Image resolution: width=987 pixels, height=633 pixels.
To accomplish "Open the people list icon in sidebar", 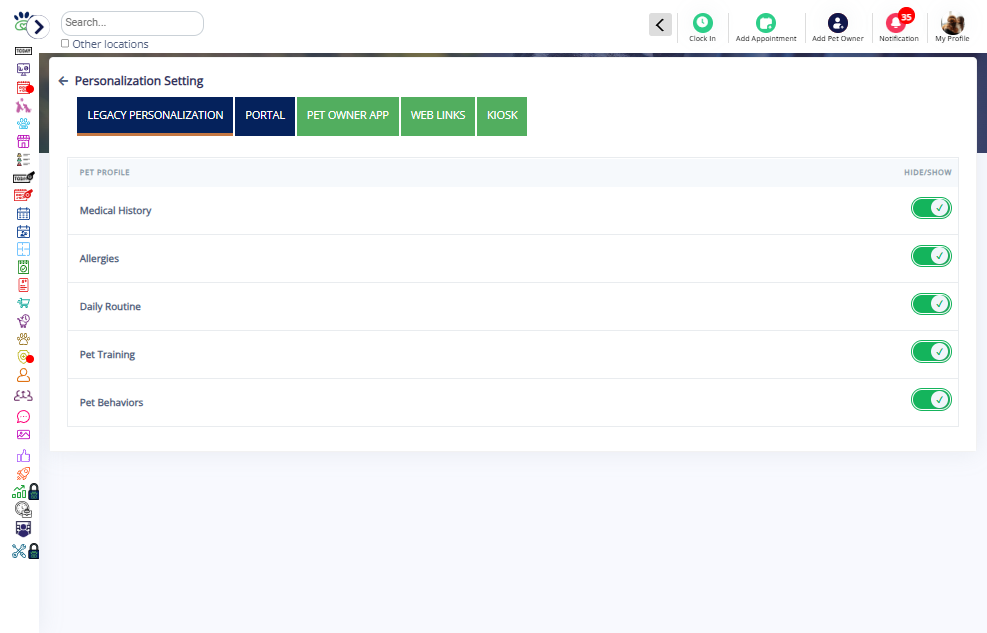I will tap(23, 160).
